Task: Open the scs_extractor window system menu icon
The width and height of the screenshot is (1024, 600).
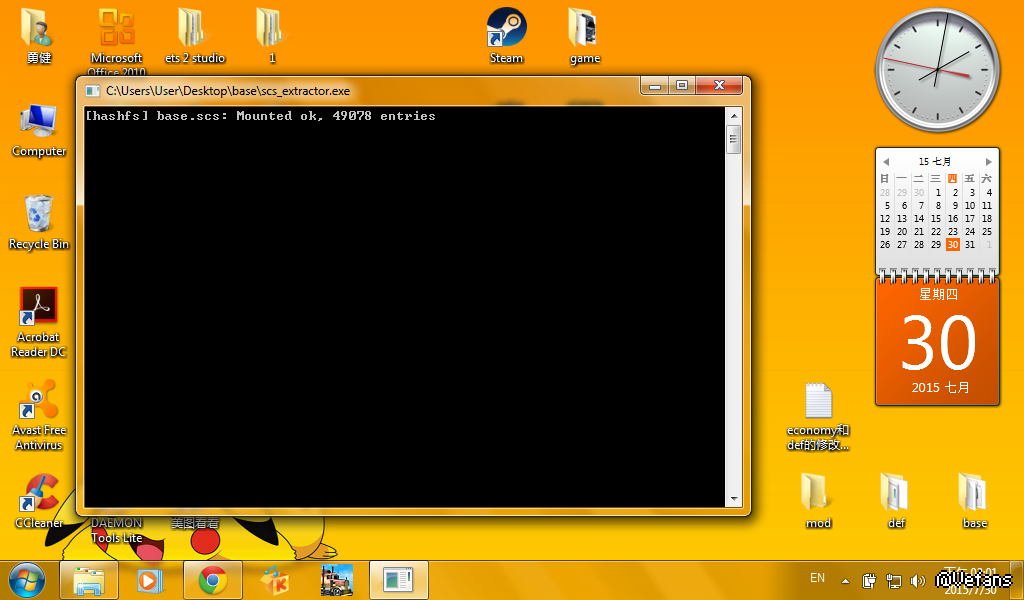Action: pyautogui.click(x=93, y=91)
